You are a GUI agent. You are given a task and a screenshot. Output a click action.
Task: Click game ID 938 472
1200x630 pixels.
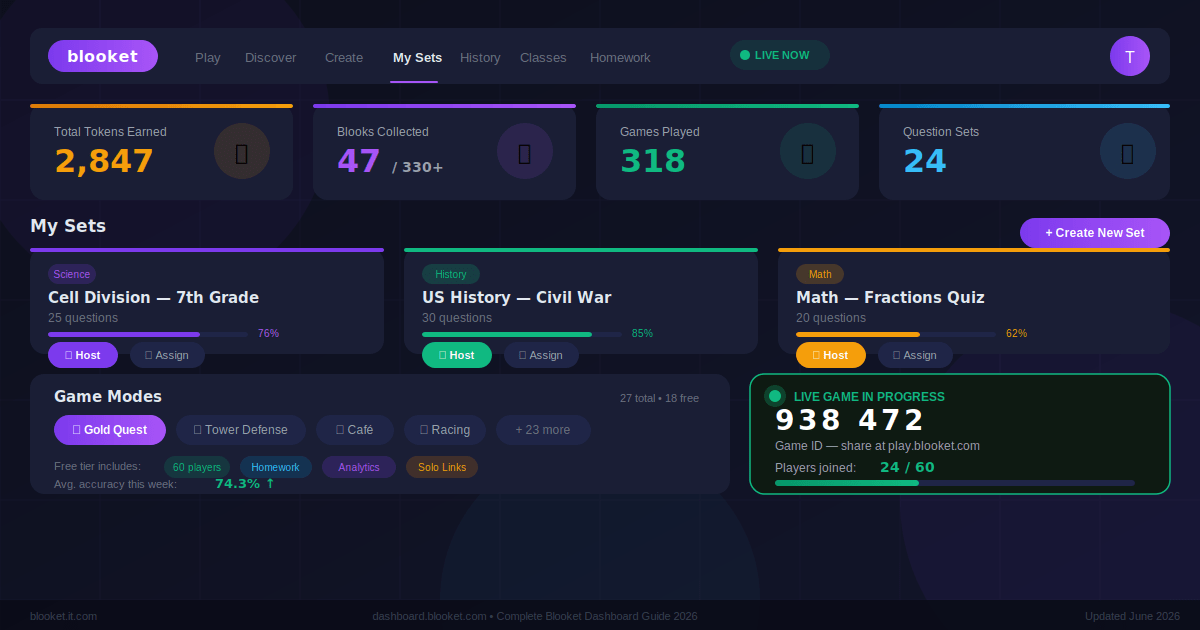click(850, 420)
